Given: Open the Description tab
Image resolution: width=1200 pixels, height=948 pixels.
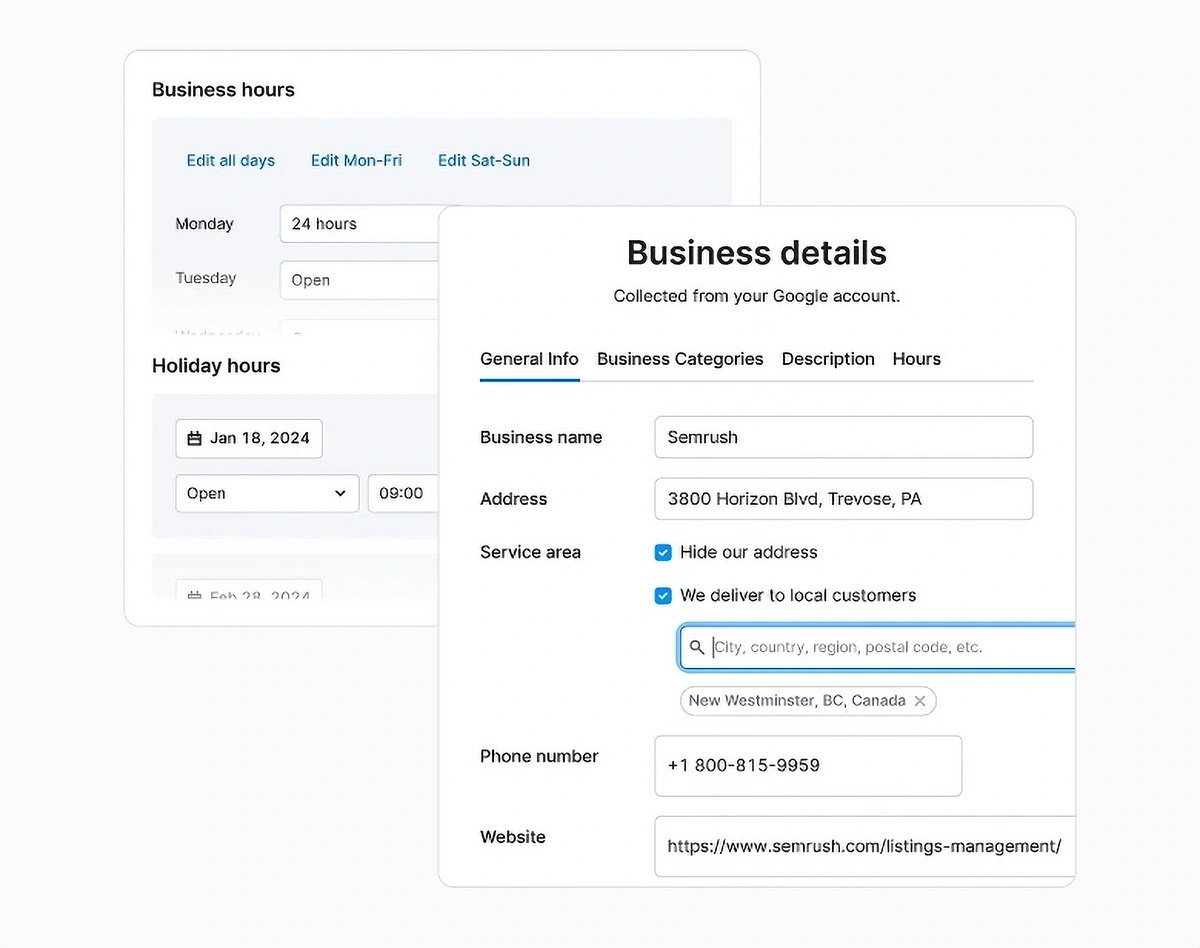Looking at the screenshot, I should [828, 359].
